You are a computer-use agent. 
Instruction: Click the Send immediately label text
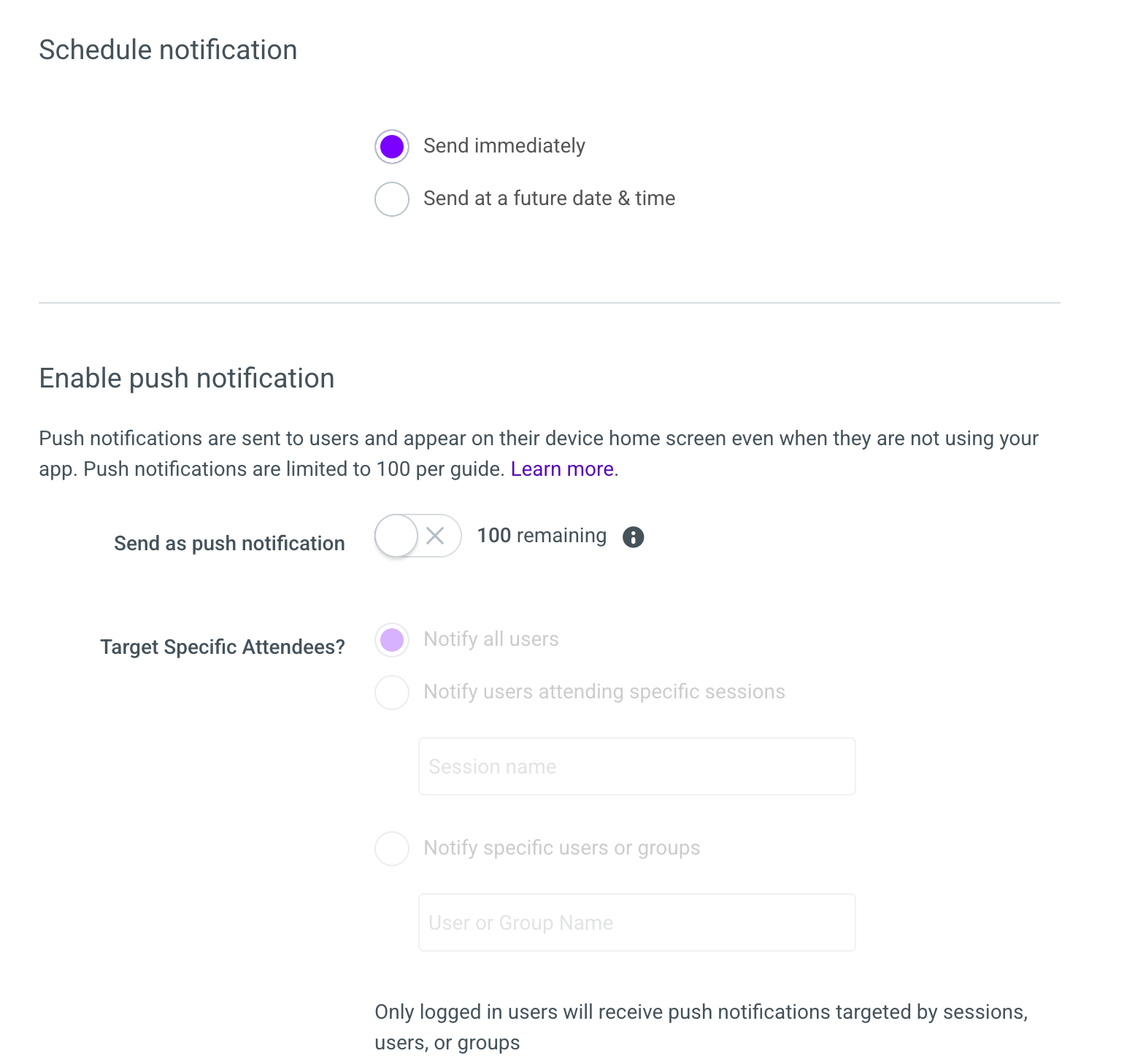click(x=504, y=146)
